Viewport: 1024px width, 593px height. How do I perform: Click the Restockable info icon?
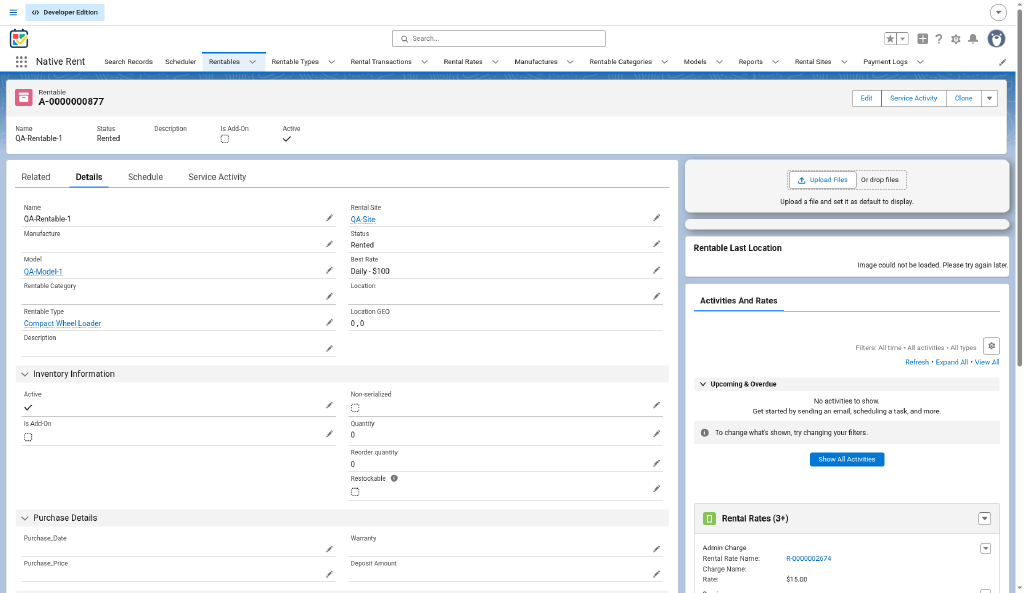pos(394,478)
